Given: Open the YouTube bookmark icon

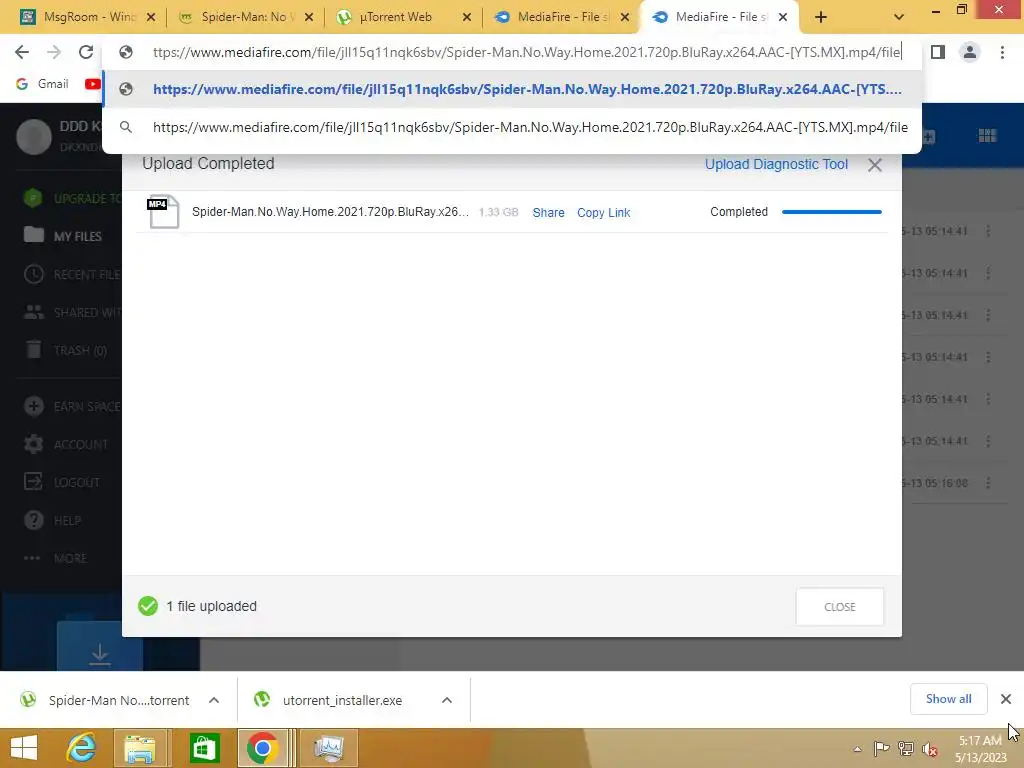Looking at the screenshot, I should 93,84.
